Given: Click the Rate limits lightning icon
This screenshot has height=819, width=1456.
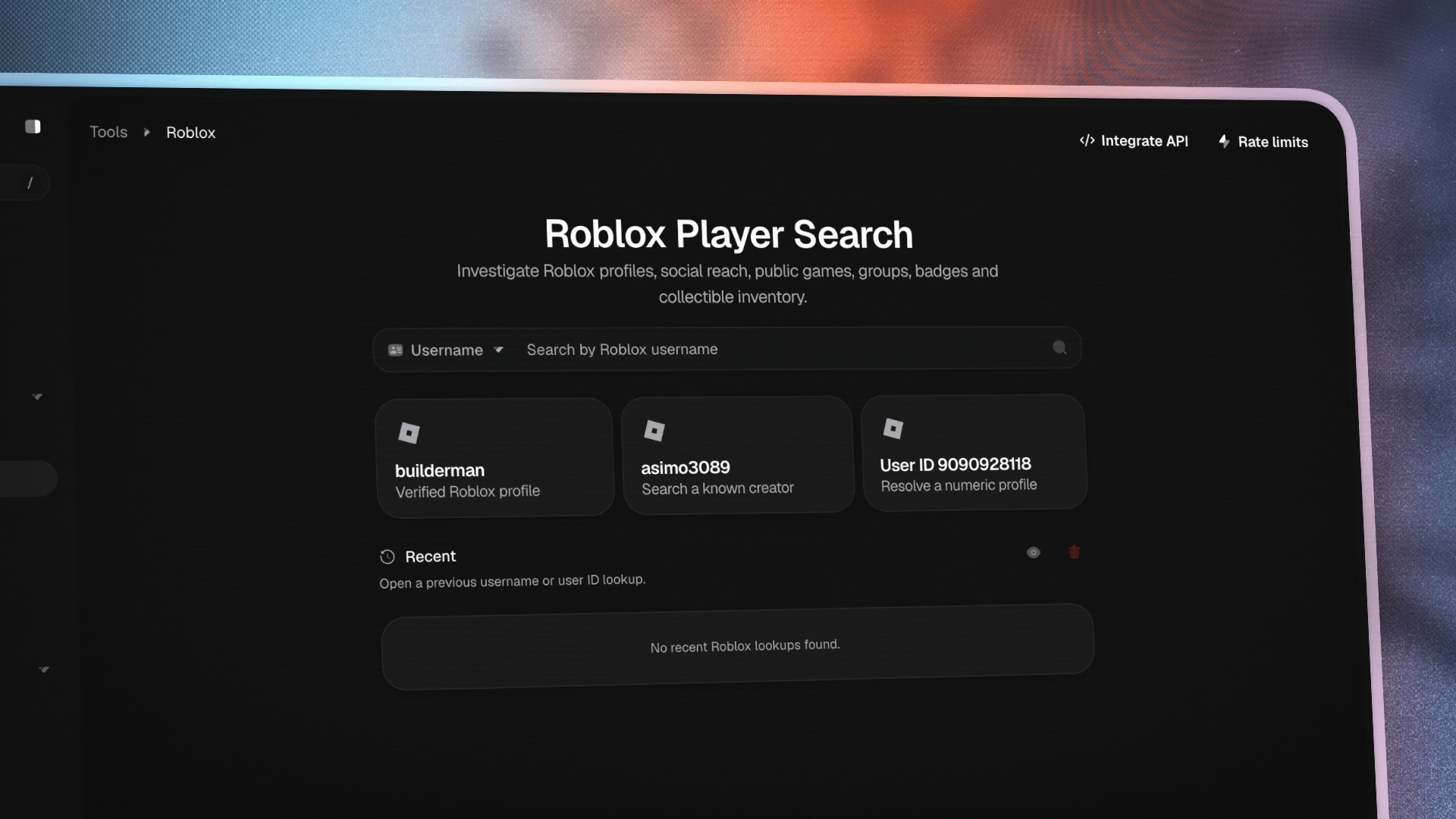Looking at the screenshot, I should point(1224,141).
